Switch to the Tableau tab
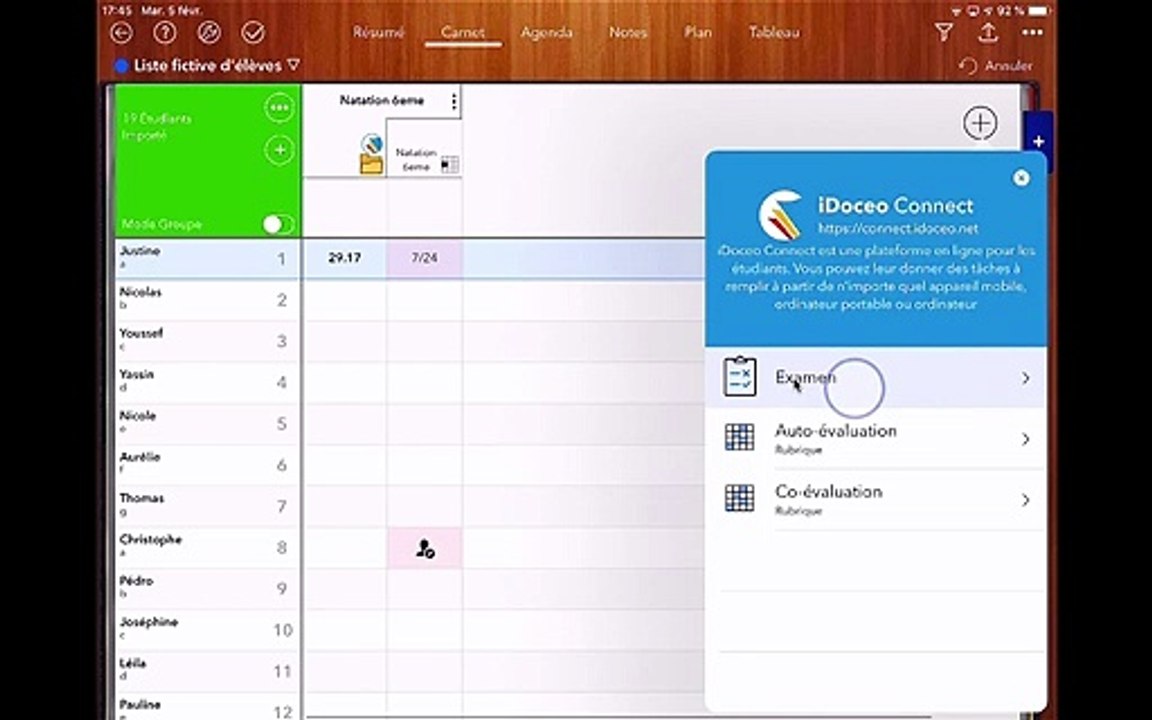Viewport: 1152px width, 720px height. pos(774,32)
